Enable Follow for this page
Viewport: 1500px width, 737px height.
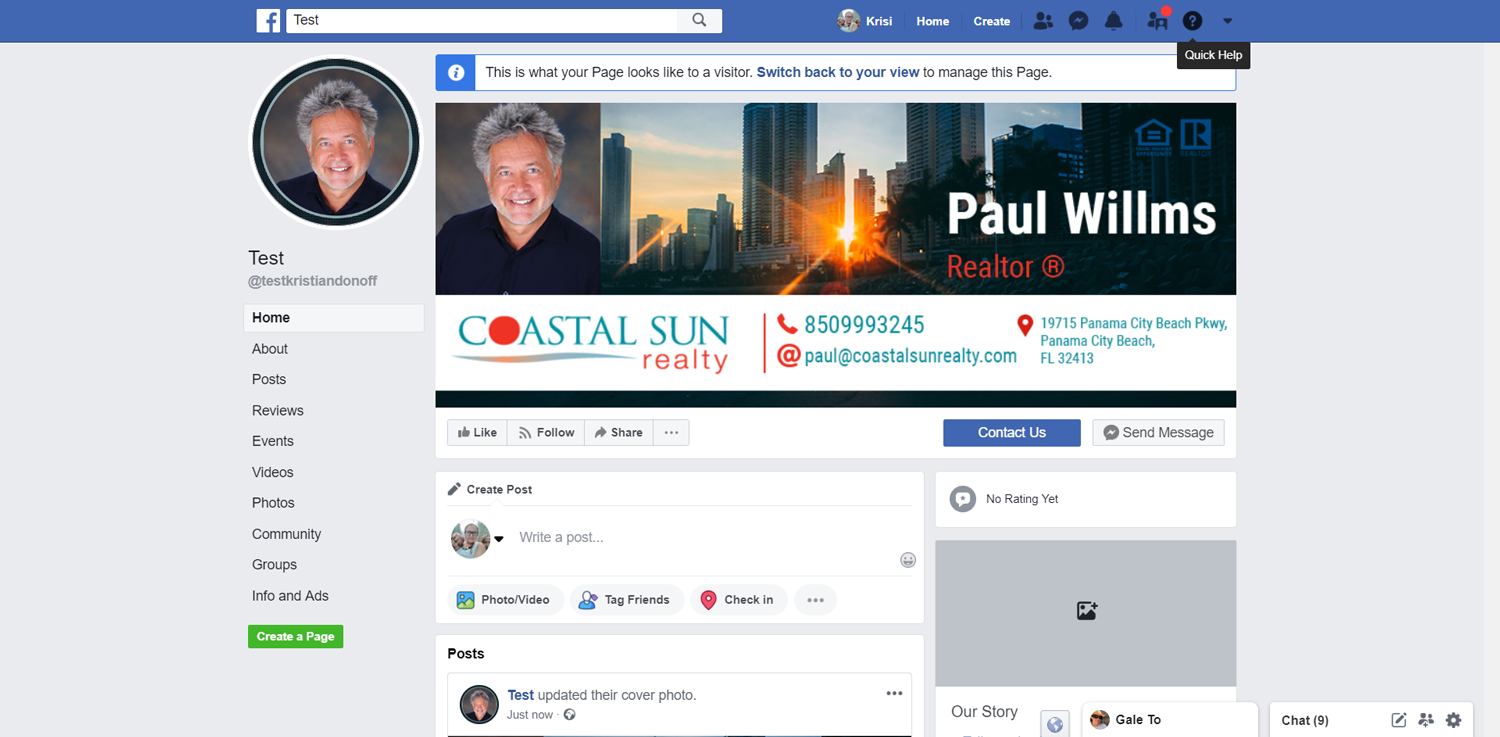point(545,432)
